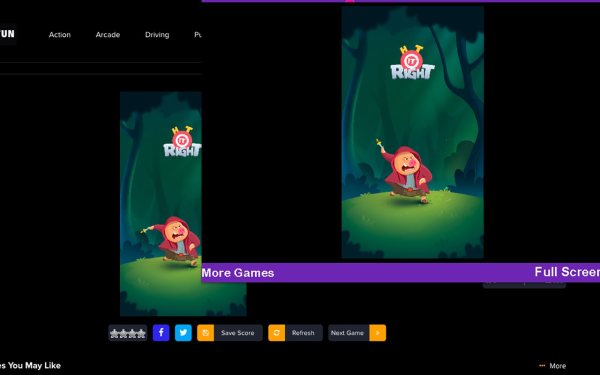Share the game on Facebook
Viewport: 600px width, 375px height.
tap(161, 333)
